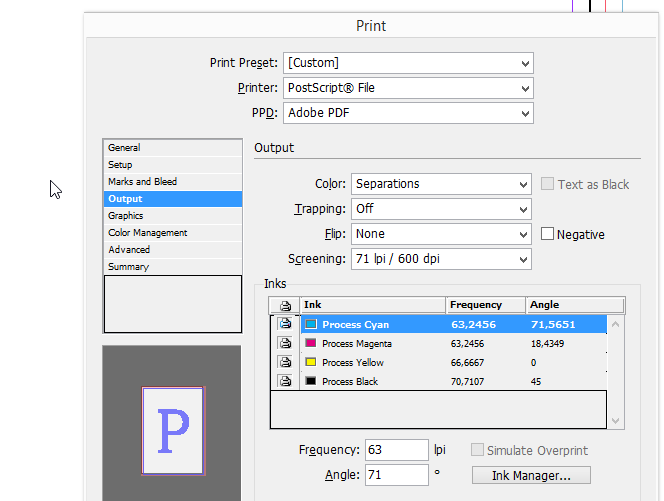Open the Ink Manager dialog
The image size is (664, 501).
(531, 476)
